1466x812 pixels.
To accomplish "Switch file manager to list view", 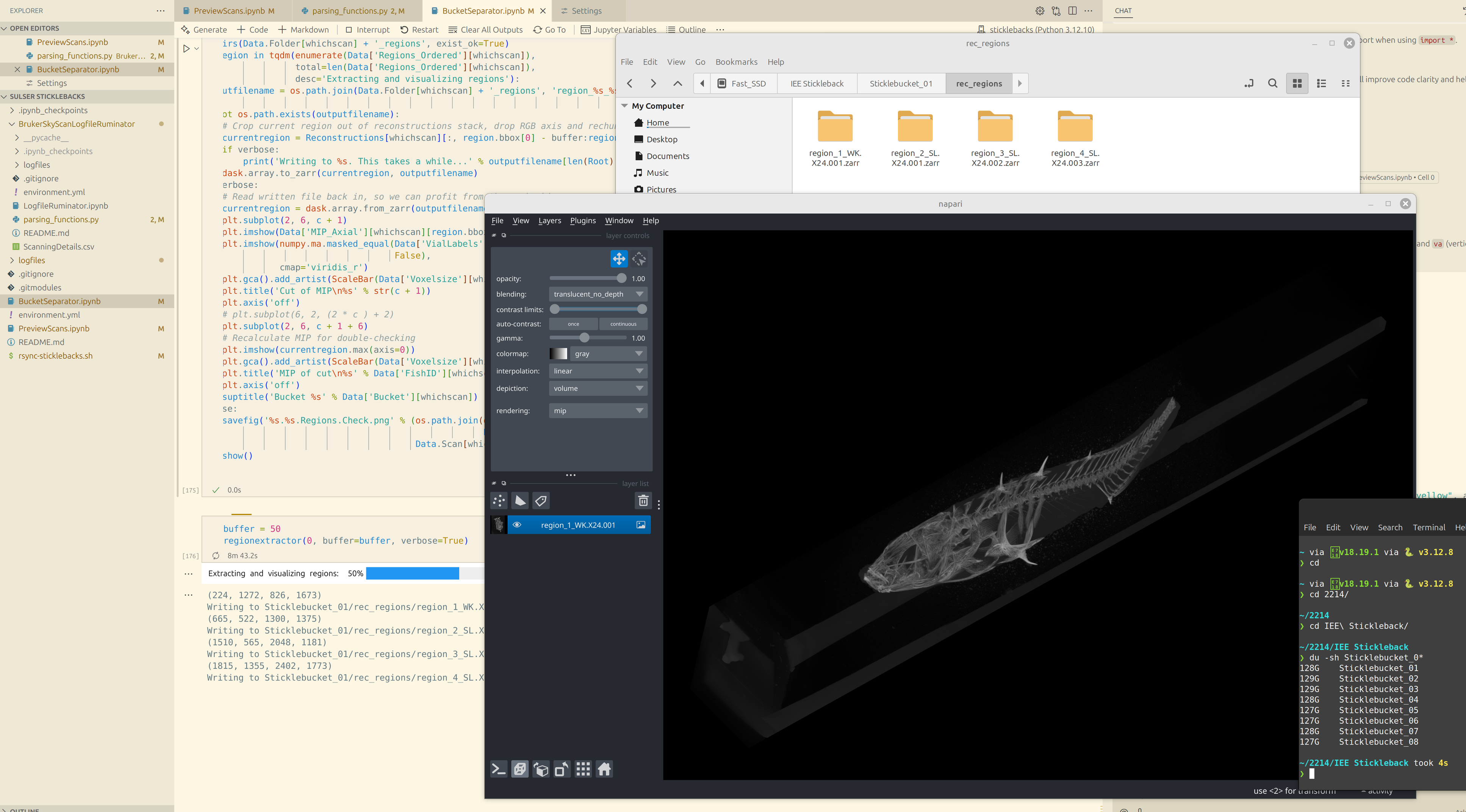I will (1322, 84).
